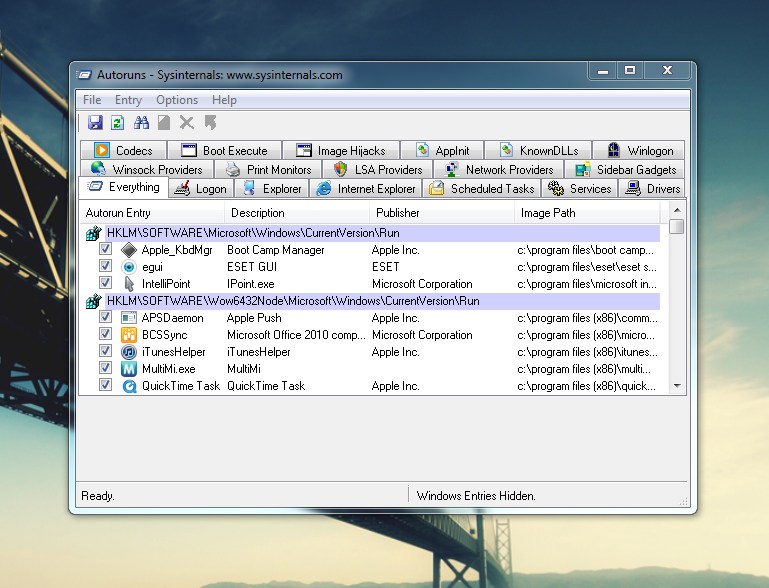The width and height of the screenshot is (769, 588).
Task: Open the Network Providers tab
Action: click(x=499, y=170)
